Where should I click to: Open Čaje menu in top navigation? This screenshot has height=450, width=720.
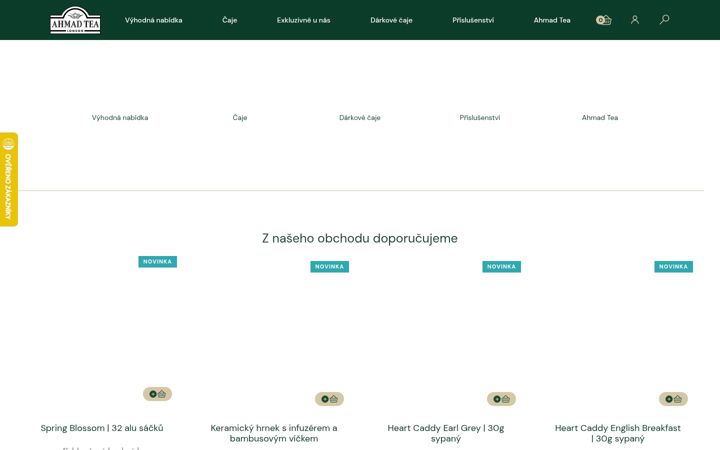pos(230,20)
